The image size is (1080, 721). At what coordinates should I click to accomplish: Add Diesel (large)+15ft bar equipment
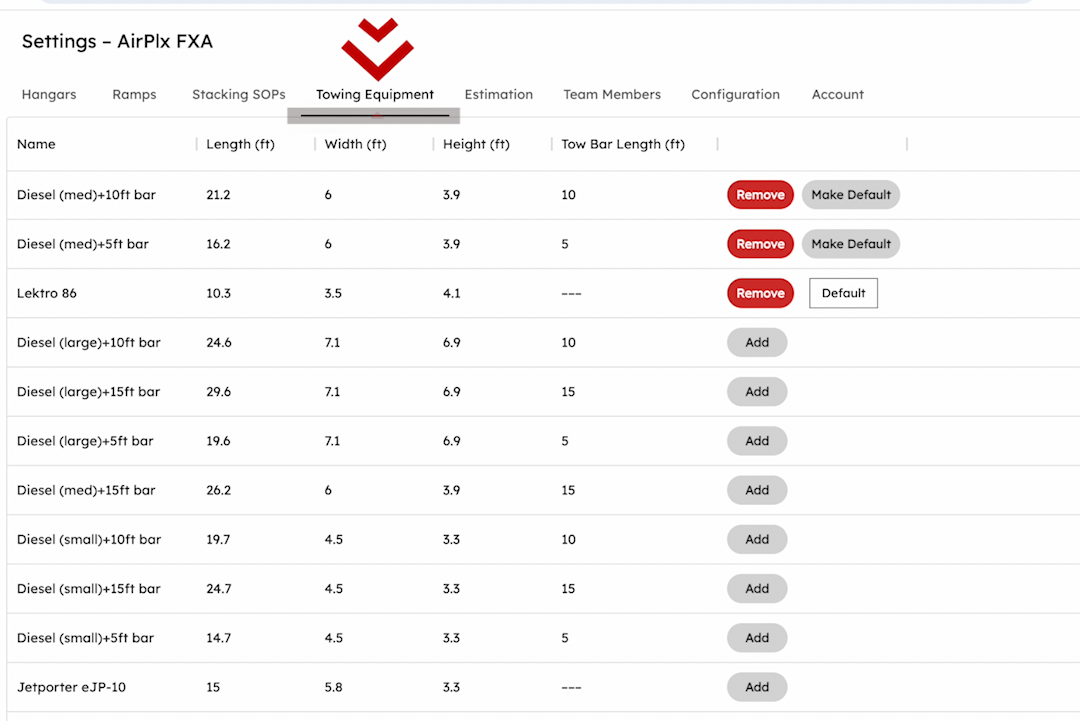click(757, 392)
